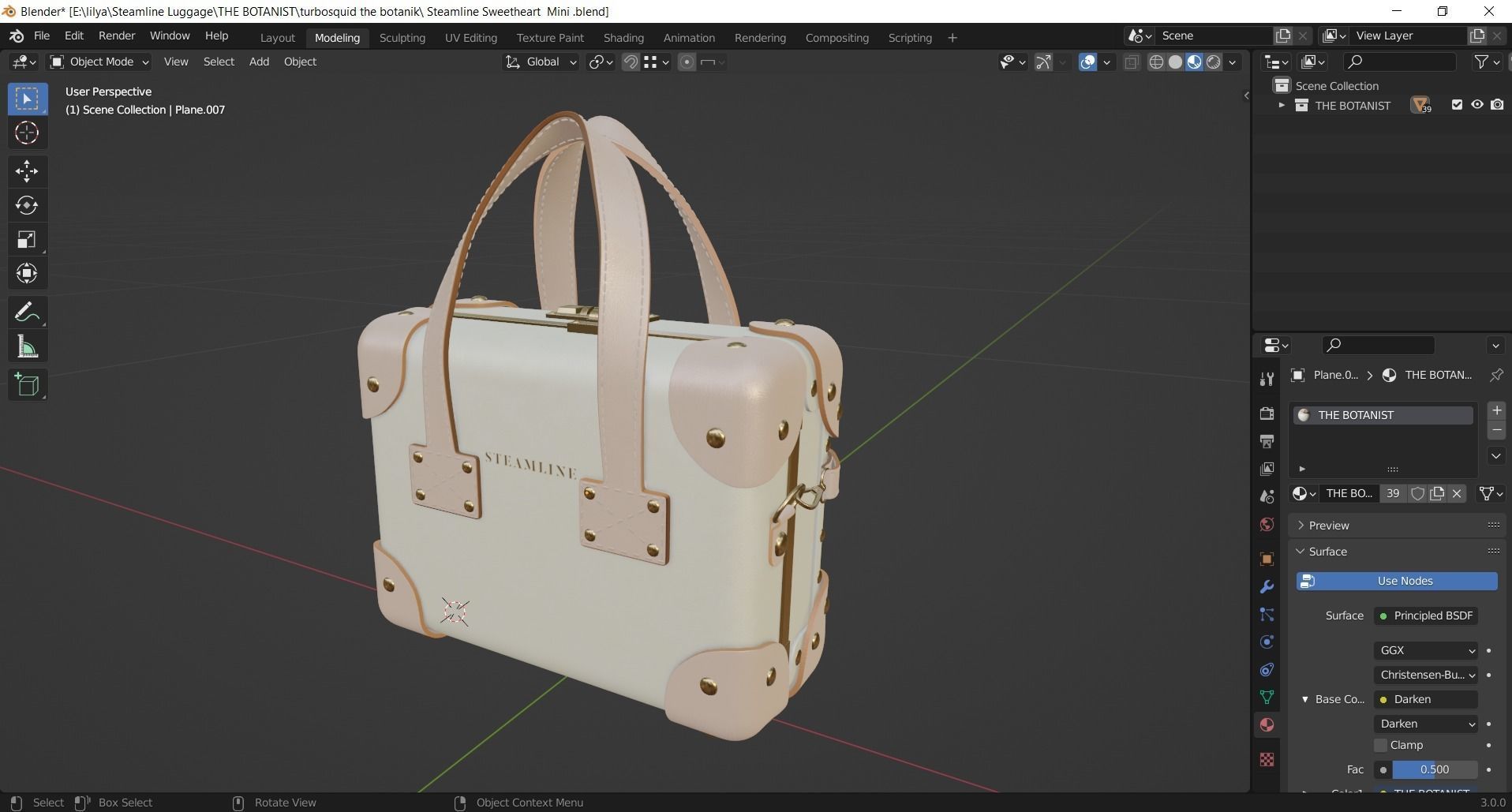Open the viewport Add menu
Screen dimensions: 1512x812
tap(259, 62)
